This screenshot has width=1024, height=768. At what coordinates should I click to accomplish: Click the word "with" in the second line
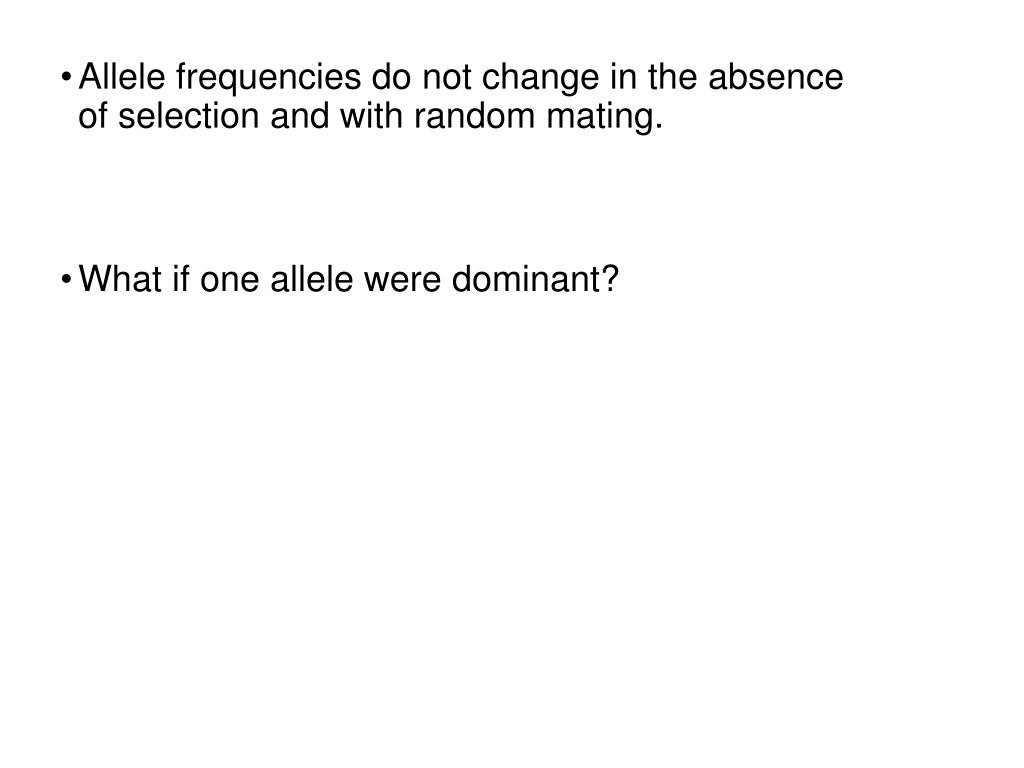pos(372,116)
